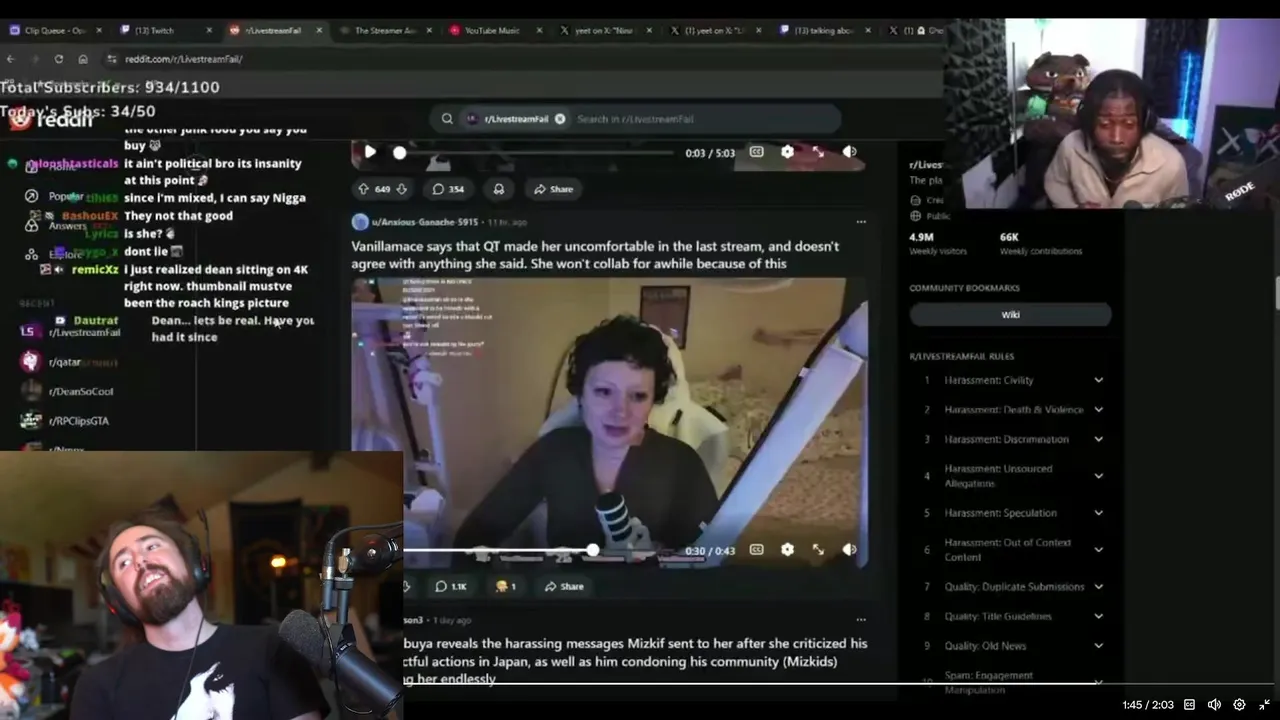The height and width of the screenshot is (720, 1280).
Task: Open the Wiki community bookmark
Action: [1010, 314]
